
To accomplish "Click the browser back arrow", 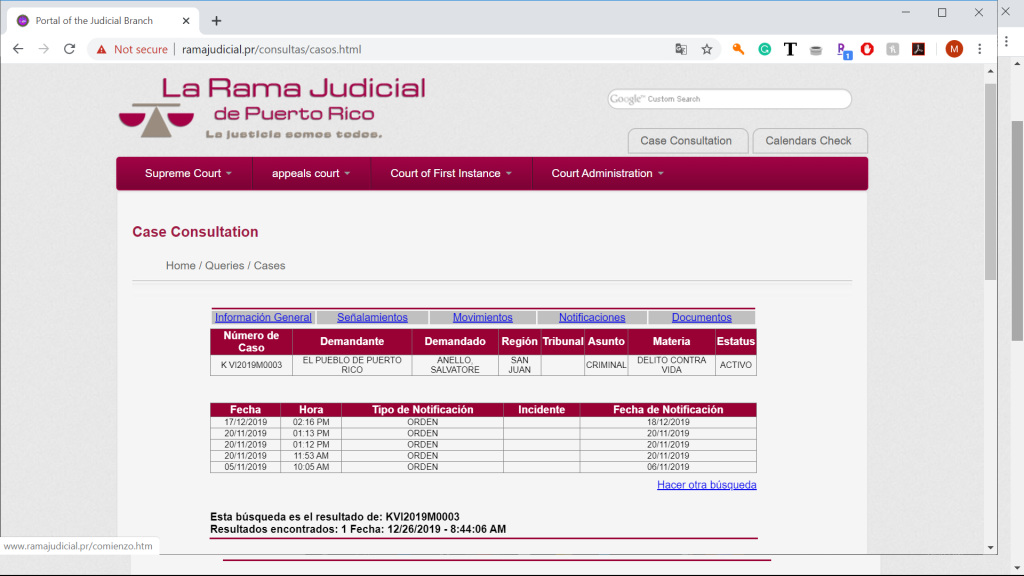I will coord(18,49).
